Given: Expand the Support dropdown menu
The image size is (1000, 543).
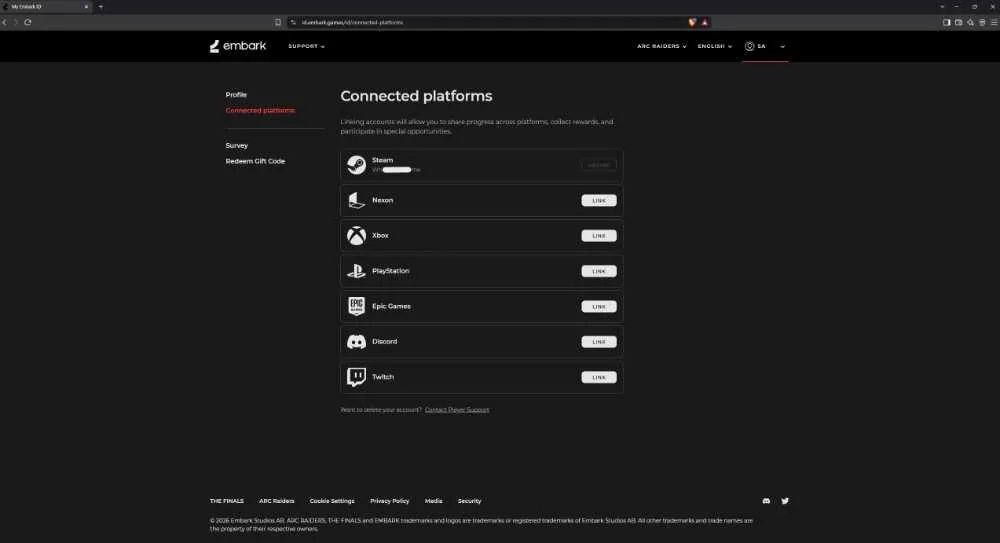Looking at the screenshot, I should point(306,46).
